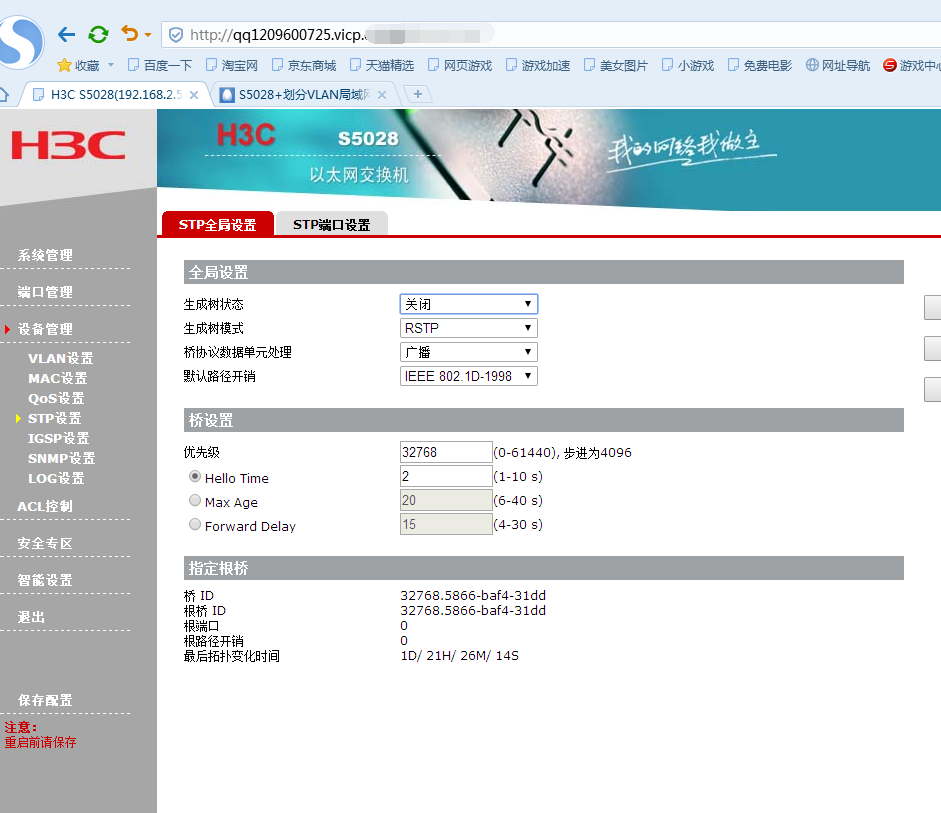
Task: Open IGSP设置 in sidebar
Action: pos(58,438)
